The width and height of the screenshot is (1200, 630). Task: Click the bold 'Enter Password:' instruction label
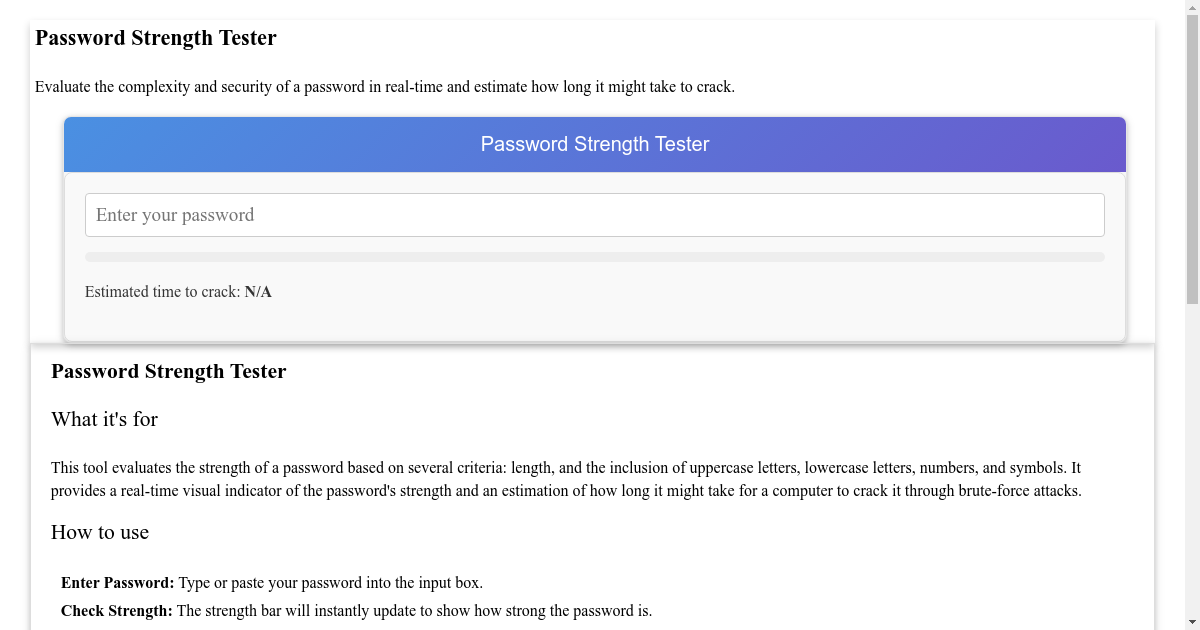[x=117, y=582]
